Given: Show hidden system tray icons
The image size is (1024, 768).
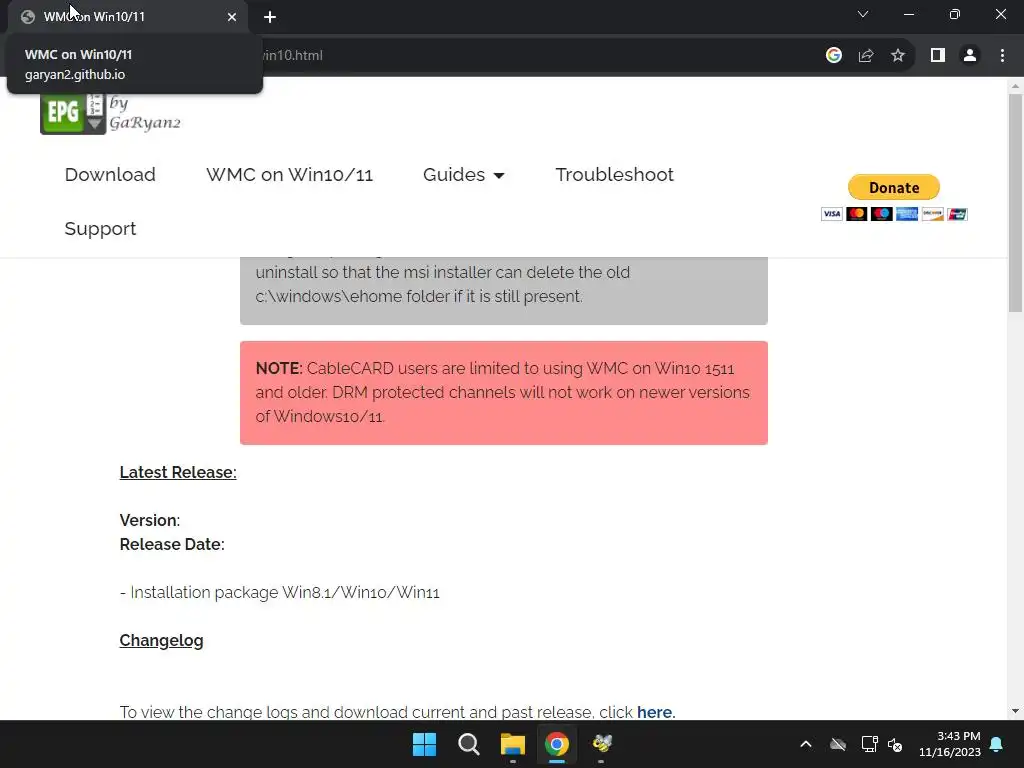Looking at the screenshot, I should [806, 744].
